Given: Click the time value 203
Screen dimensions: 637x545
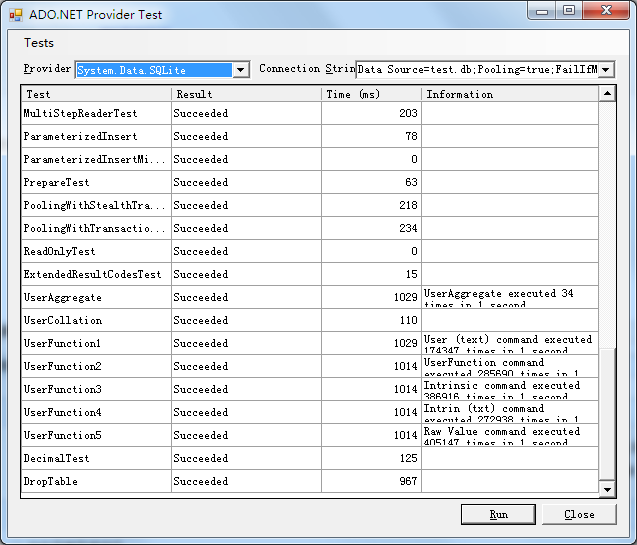Looking at the screenshot, I should click(408, 113).
